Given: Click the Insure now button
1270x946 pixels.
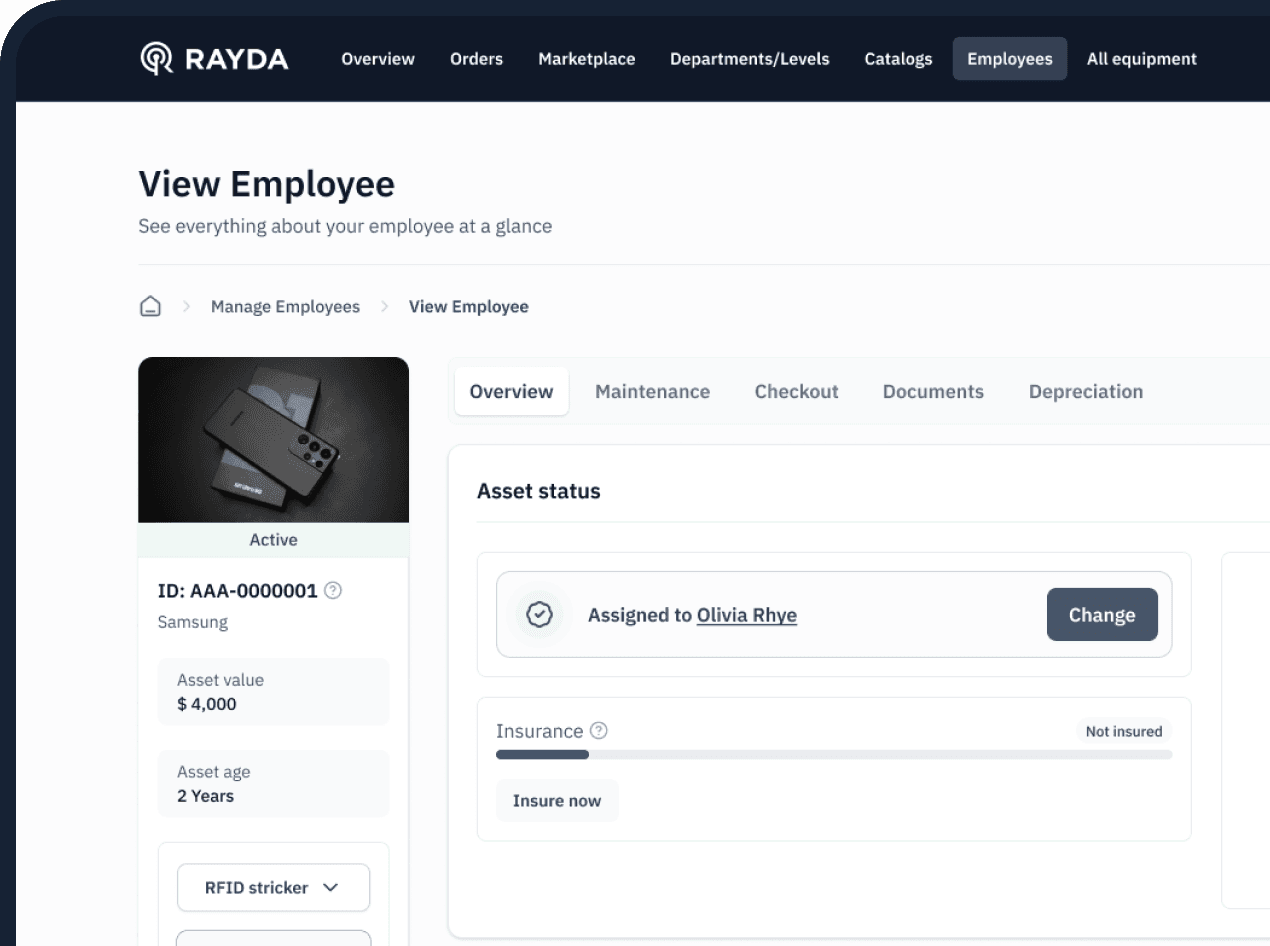Looking at the screenshot, I should pyautogui.click(x=557, y=800).
